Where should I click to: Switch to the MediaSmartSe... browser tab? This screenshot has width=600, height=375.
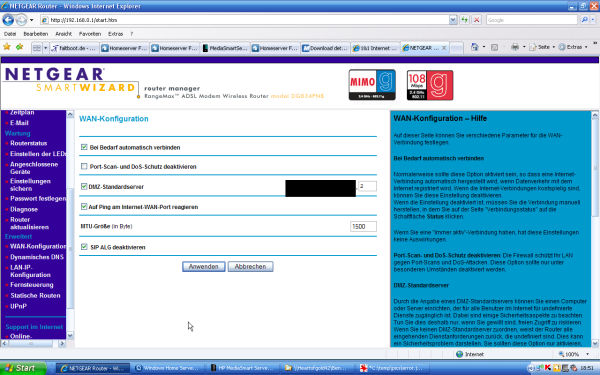coord(225,48)
